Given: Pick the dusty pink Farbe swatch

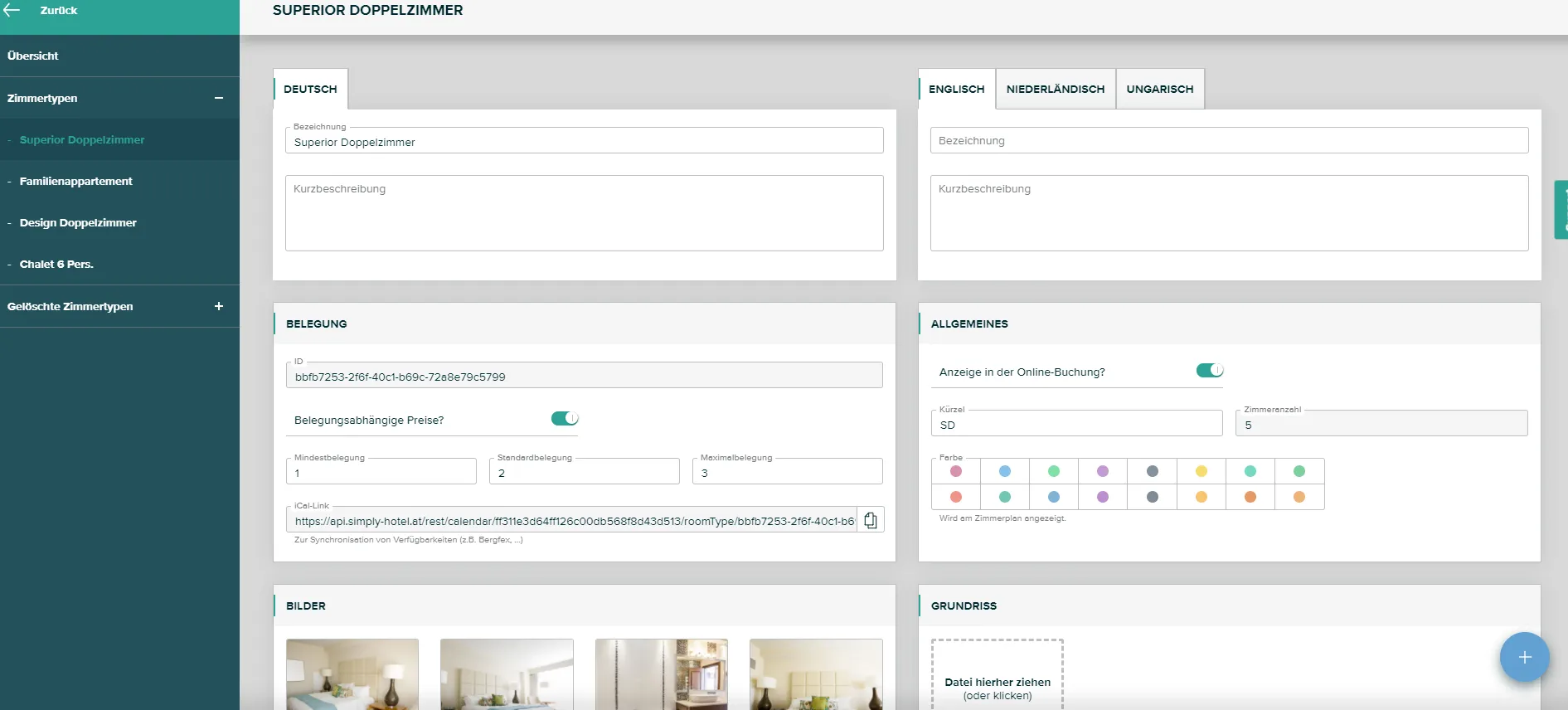Looking at the screenshot, I should coord(956,471).
